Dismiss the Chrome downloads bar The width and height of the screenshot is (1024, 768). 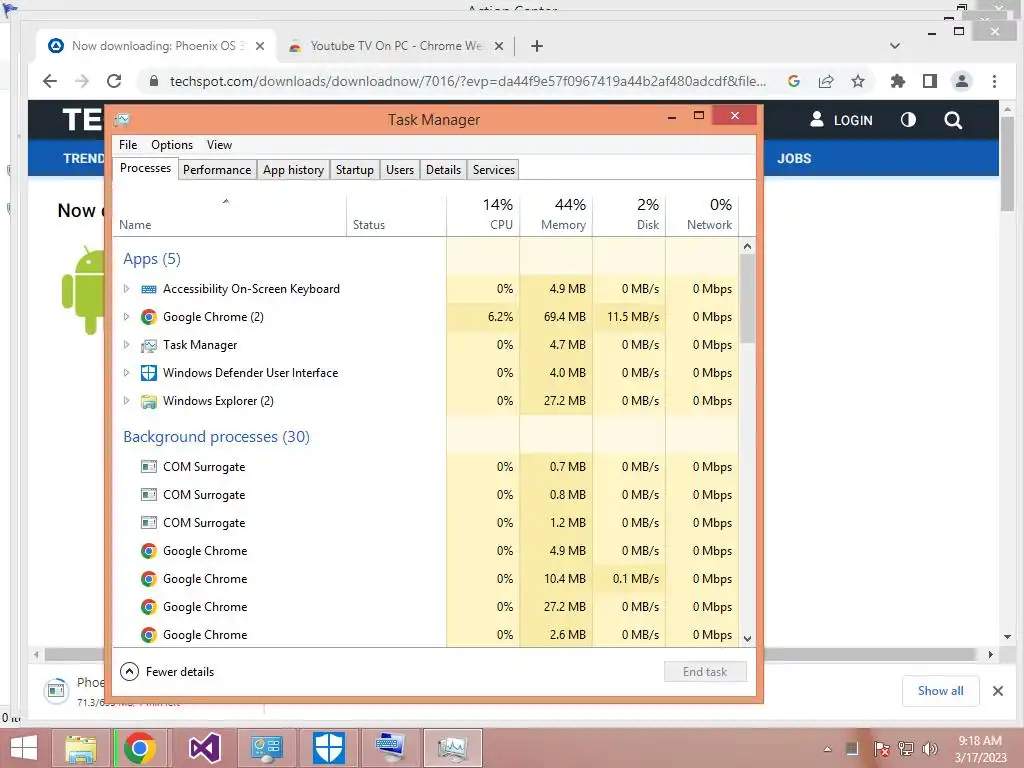pyautogui.click(x=998, y=691)
